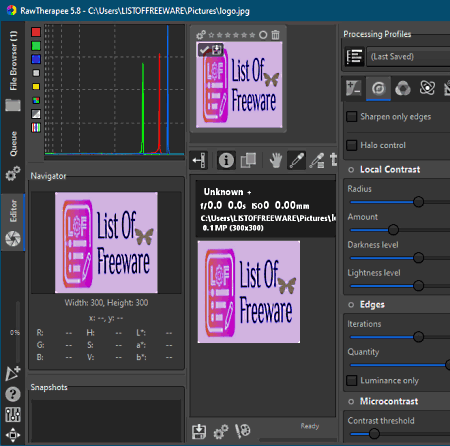Viewport: 450px width, 446px height.
Task: Toggle RGB indicator bar icon
Action: pos(36,127)
